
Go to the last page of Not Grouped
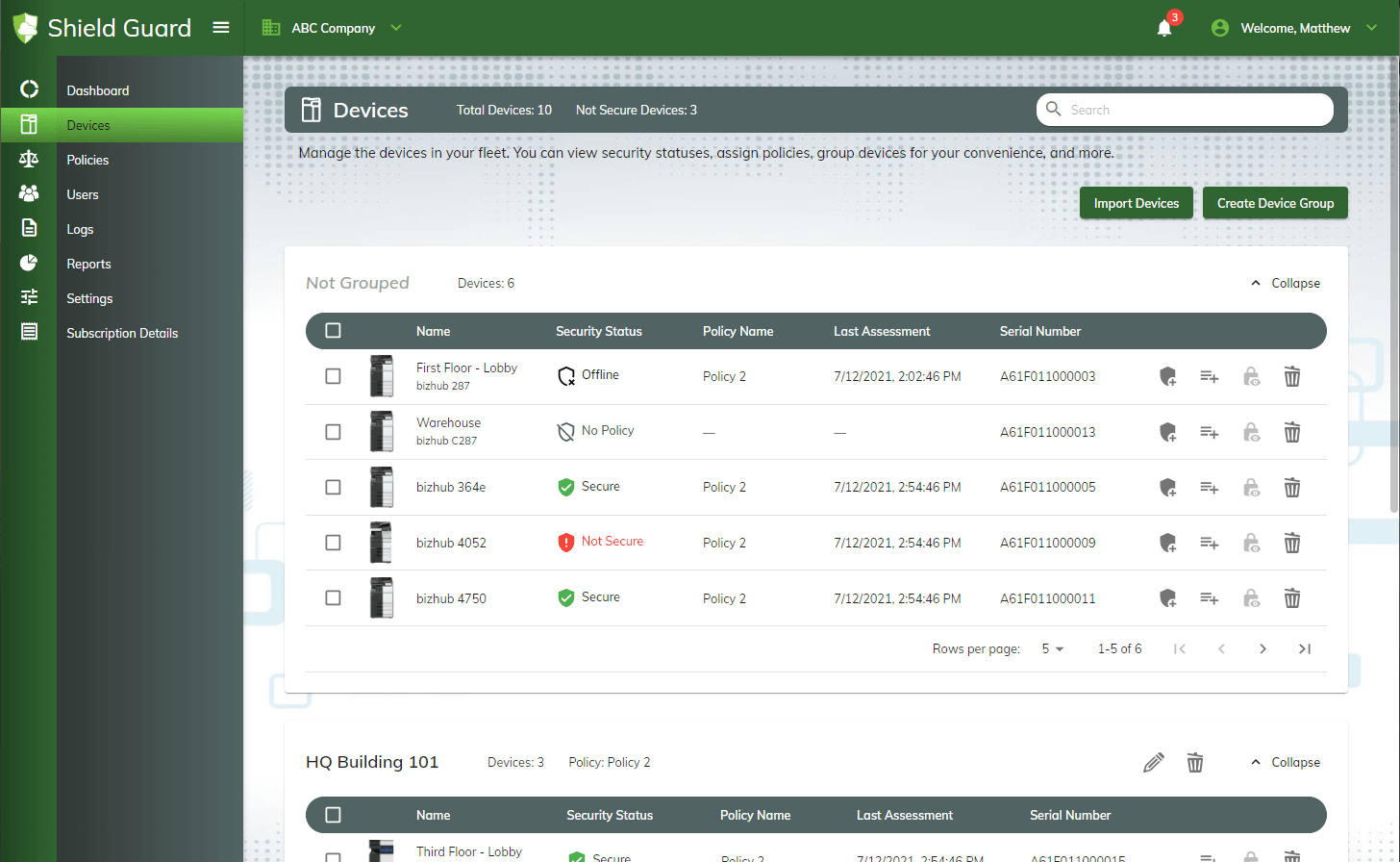coord(1305,649)
